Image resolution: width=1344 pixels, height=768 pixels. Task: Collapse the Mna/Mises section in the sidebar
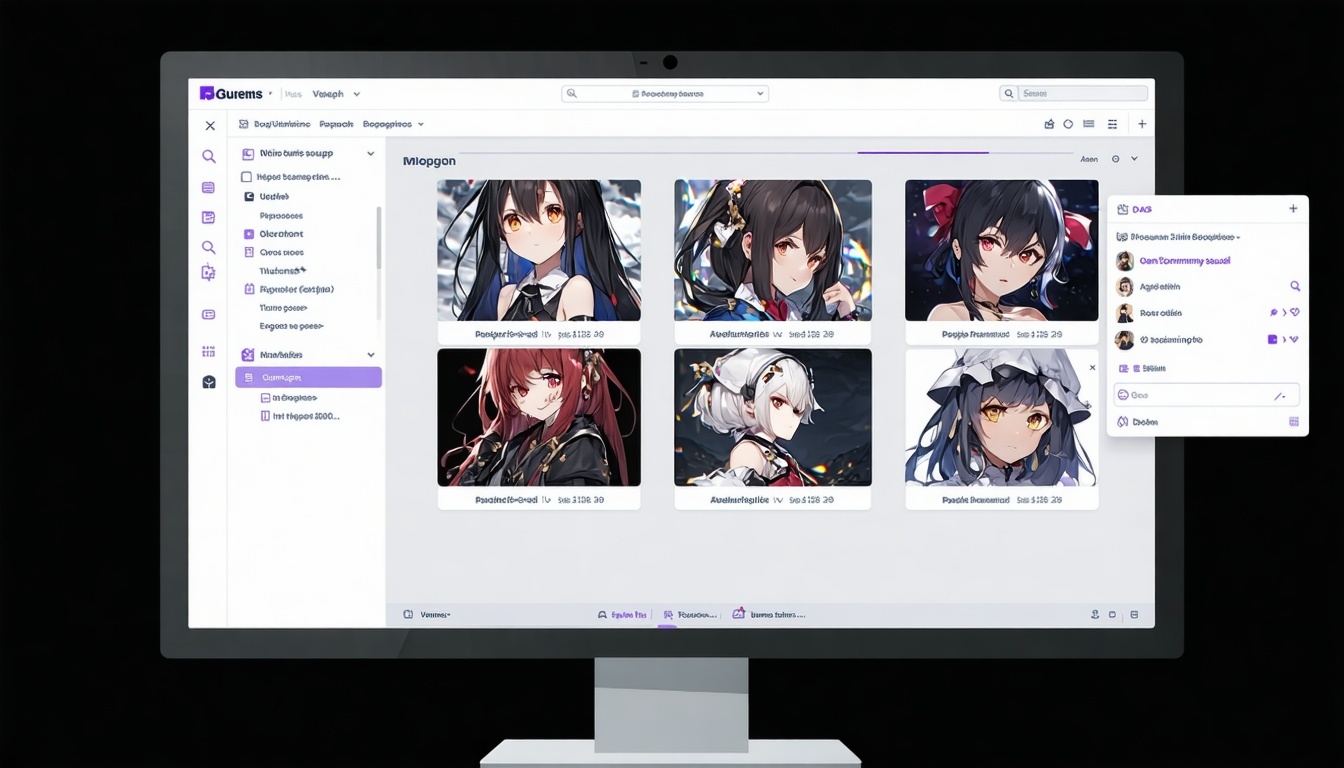click(370, 354)
